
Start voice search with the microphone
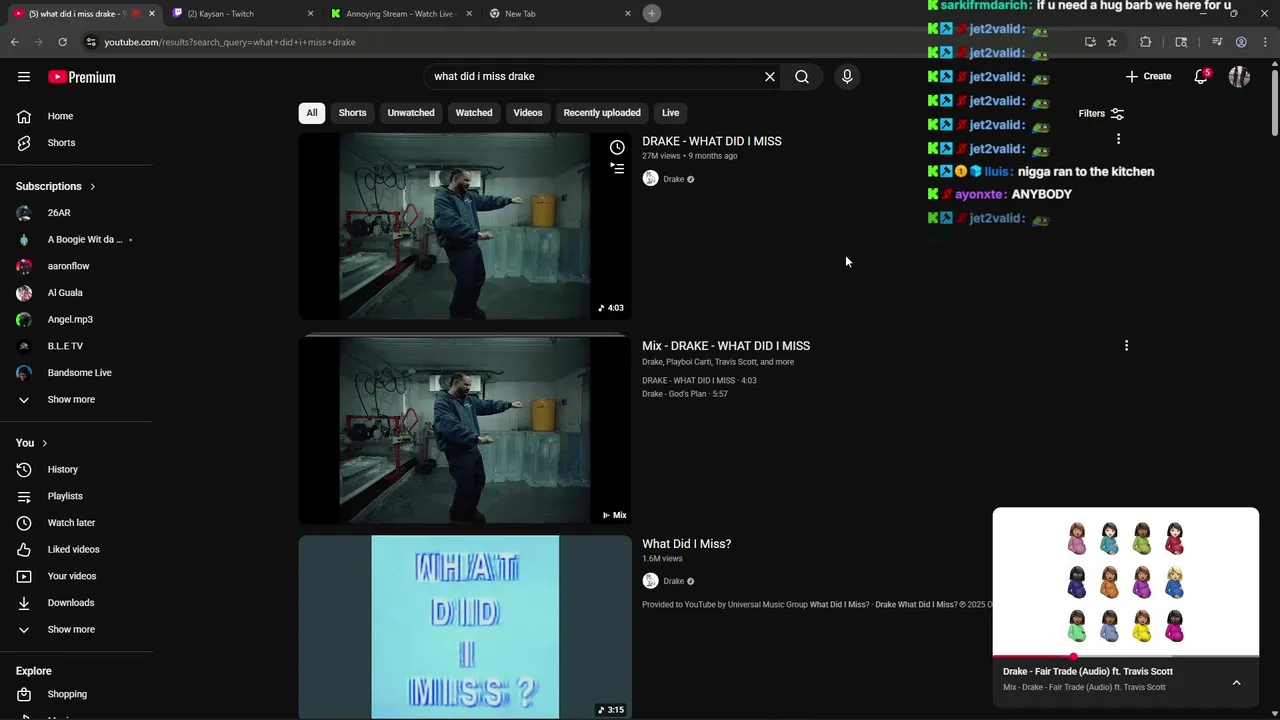[847, 77]
